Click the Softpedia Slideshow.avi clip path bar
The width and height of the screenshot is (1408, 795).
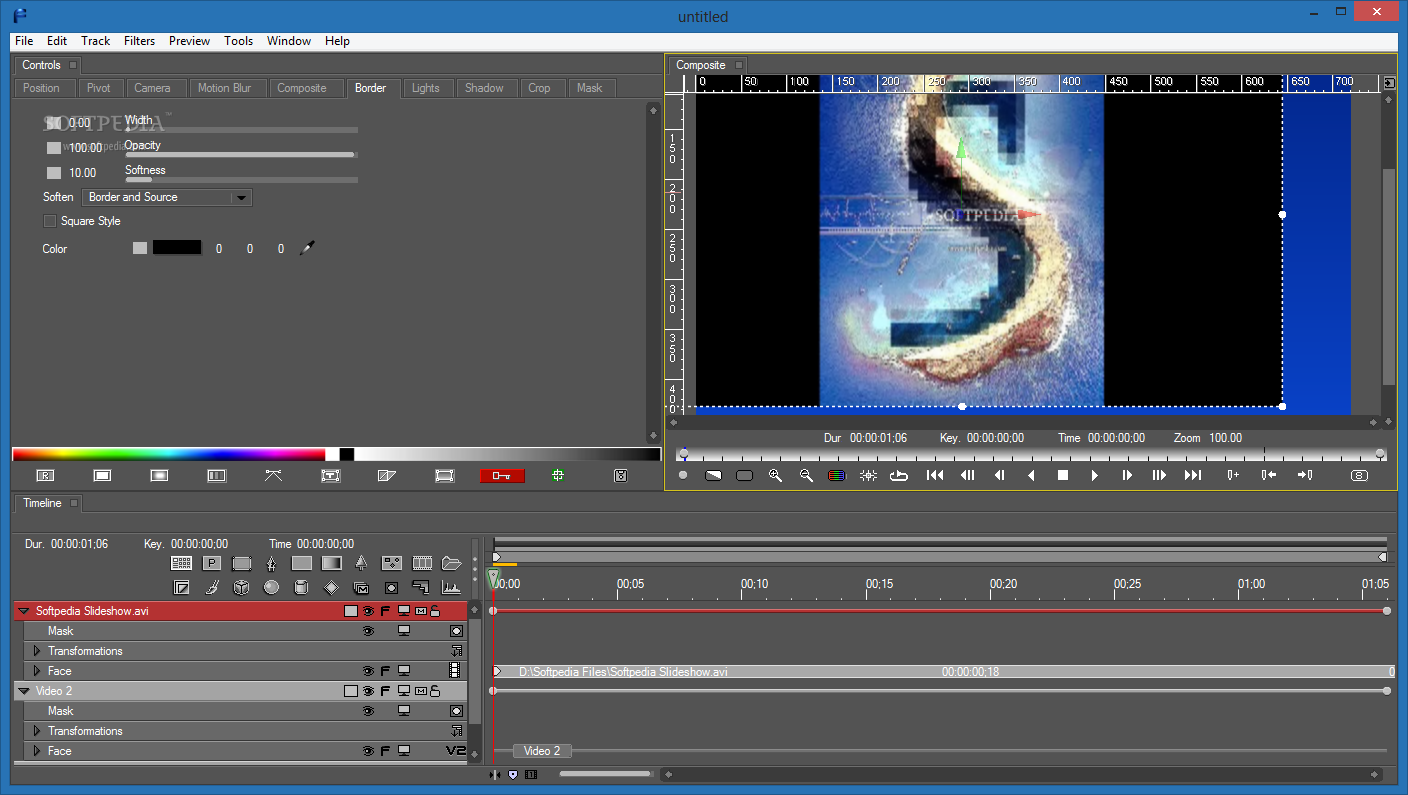[x=943, y=672]
